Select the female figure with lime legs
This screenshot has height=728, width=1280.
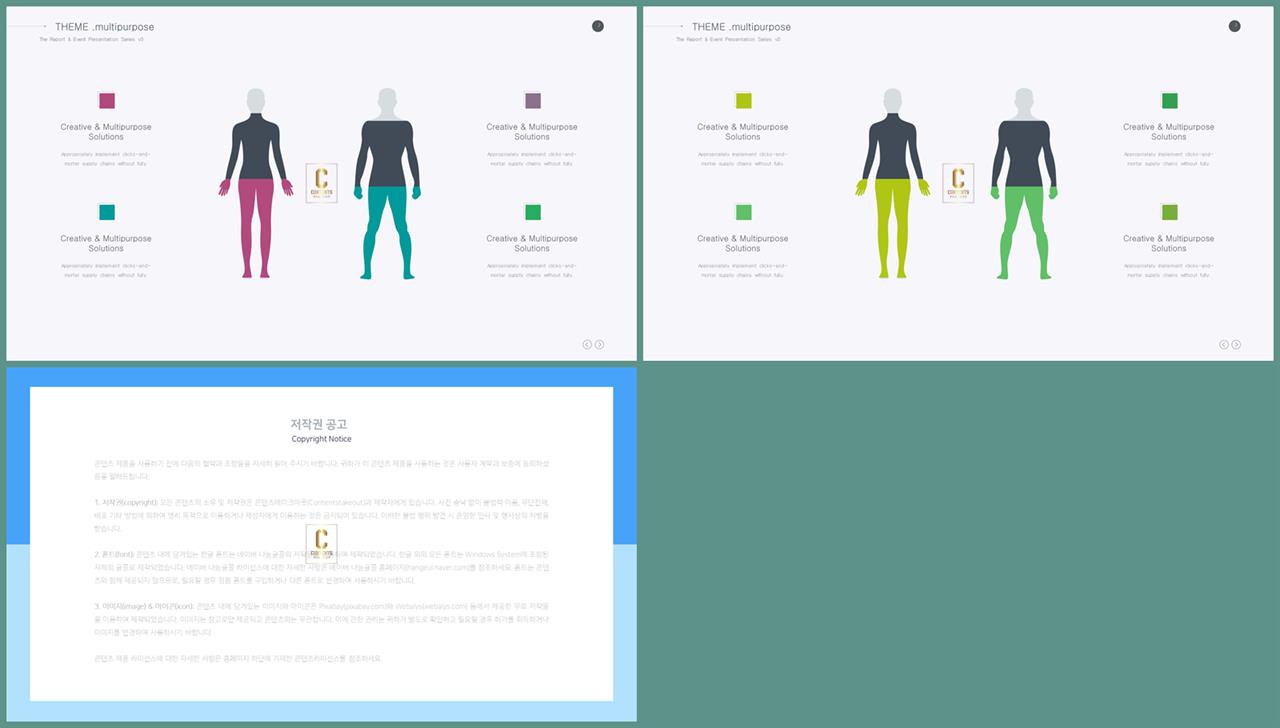coord(893,183)
